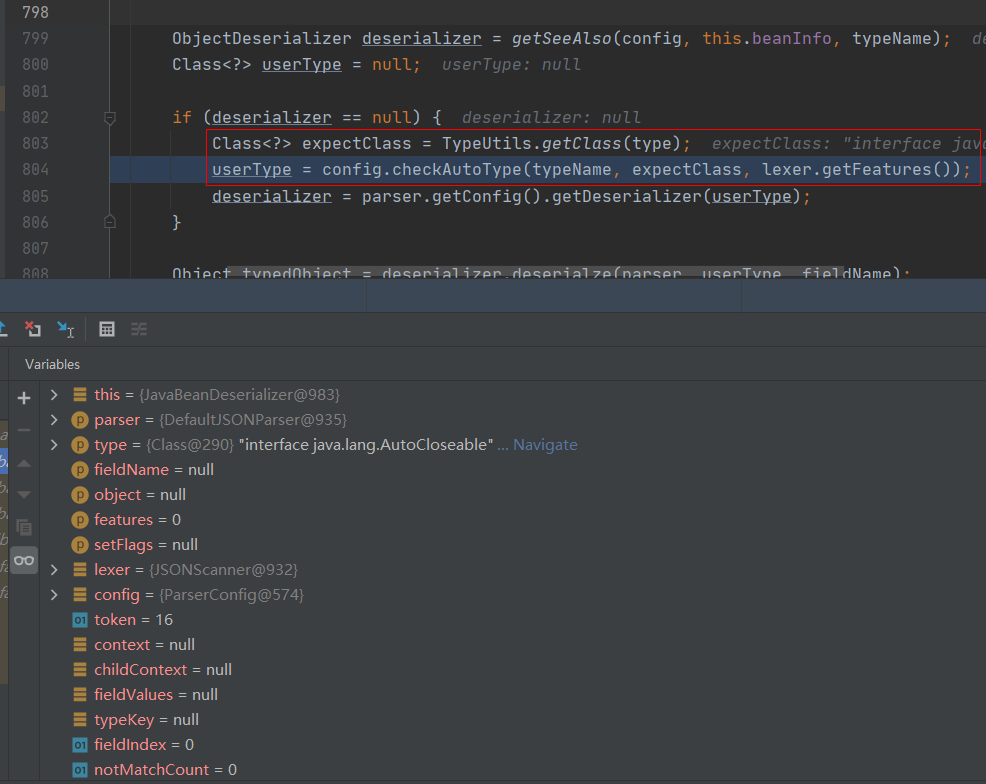Click the Remove Watch minus icon

[x=24, y=430]
